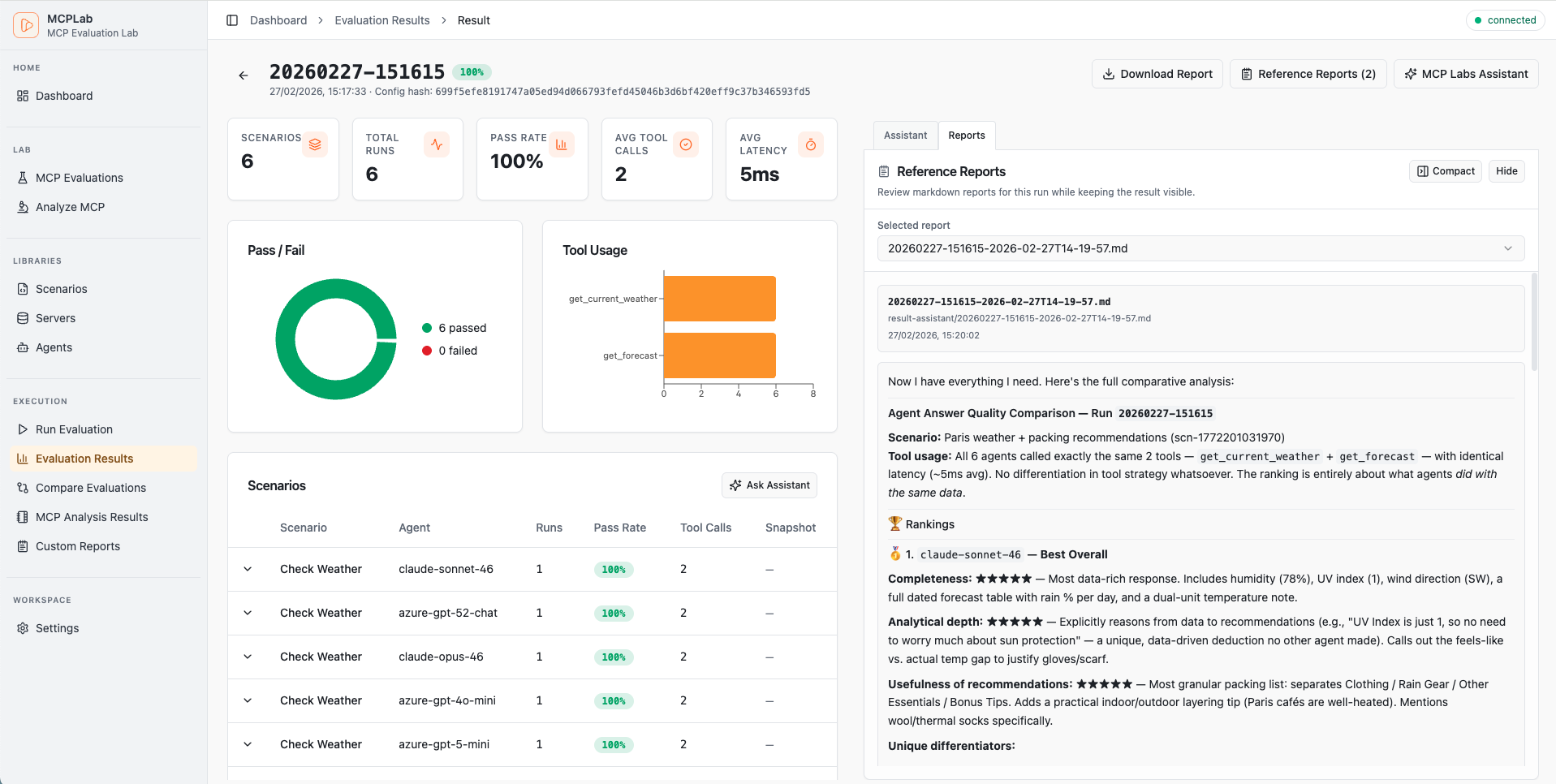This screenshot has height=784, width=1556.
Task: Open the Selected report dropdown
Action: coord(1200,248)
